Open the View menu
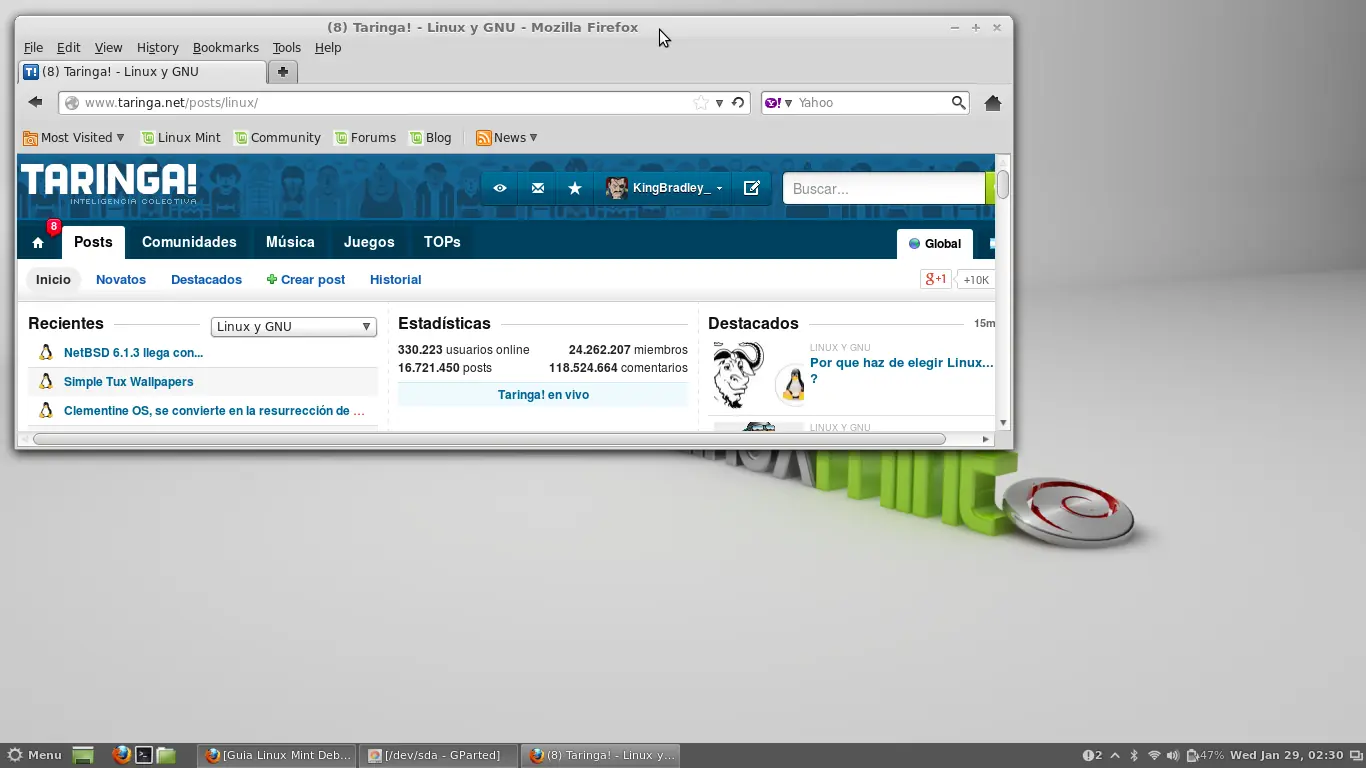The image size is (1366, 768). pos(108,47)
